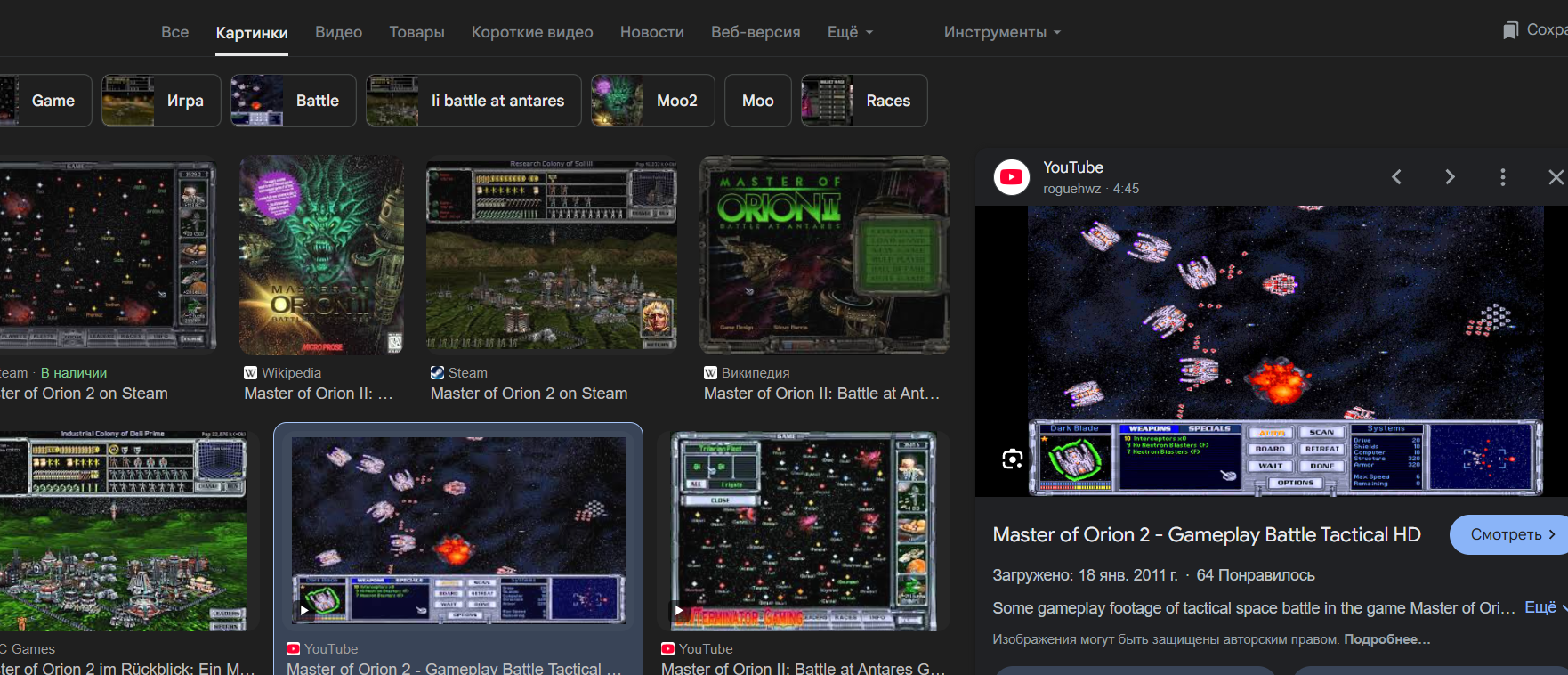Screen dimensions: 1568x675
Task: Select the Moo2 filter chip
Action: point(653,101)
